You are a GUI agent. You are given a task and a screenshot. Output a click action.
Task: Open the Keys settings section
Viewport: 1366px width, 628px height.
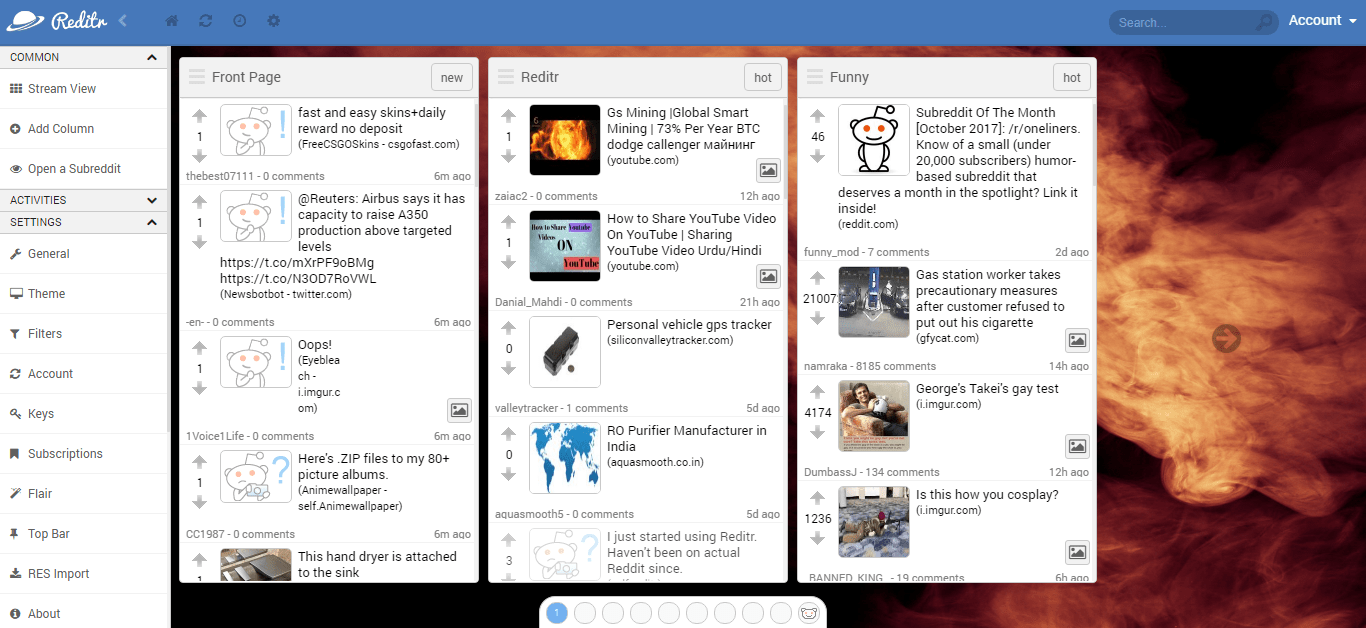click(x=41, y=413)
